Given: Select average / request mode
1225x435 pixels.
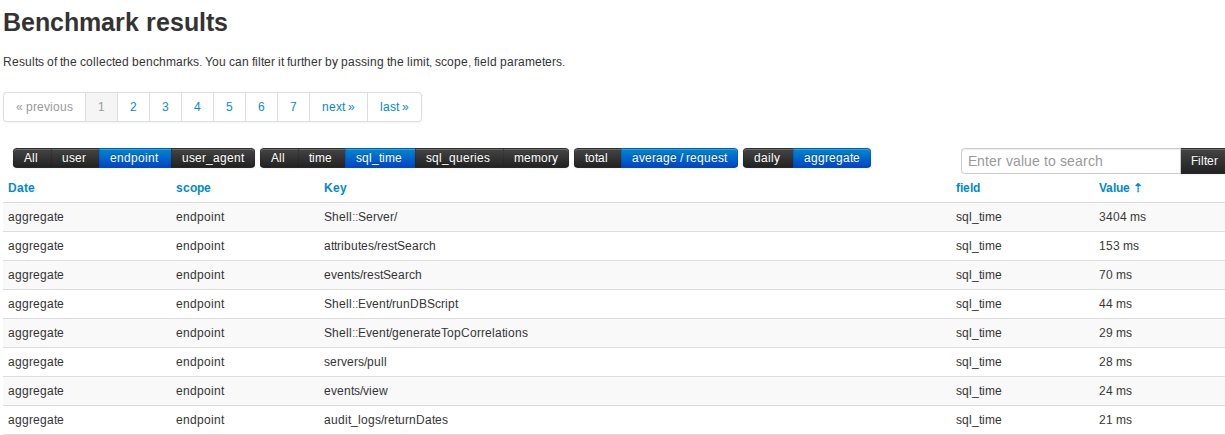Looking at the screenshot, I should point(679,158).
